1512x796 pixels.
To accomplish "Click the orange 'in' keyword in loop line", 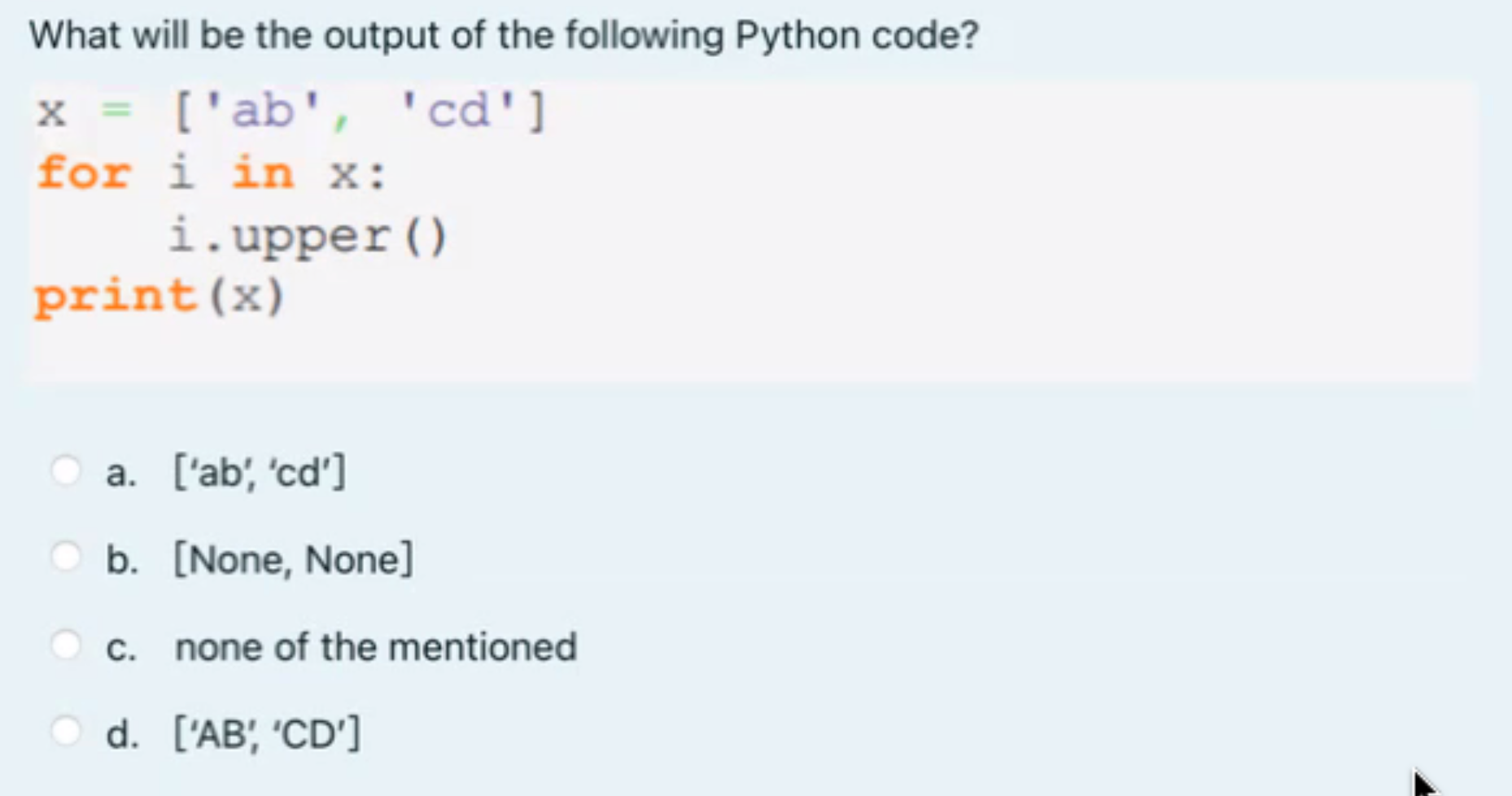I will 262,173.
